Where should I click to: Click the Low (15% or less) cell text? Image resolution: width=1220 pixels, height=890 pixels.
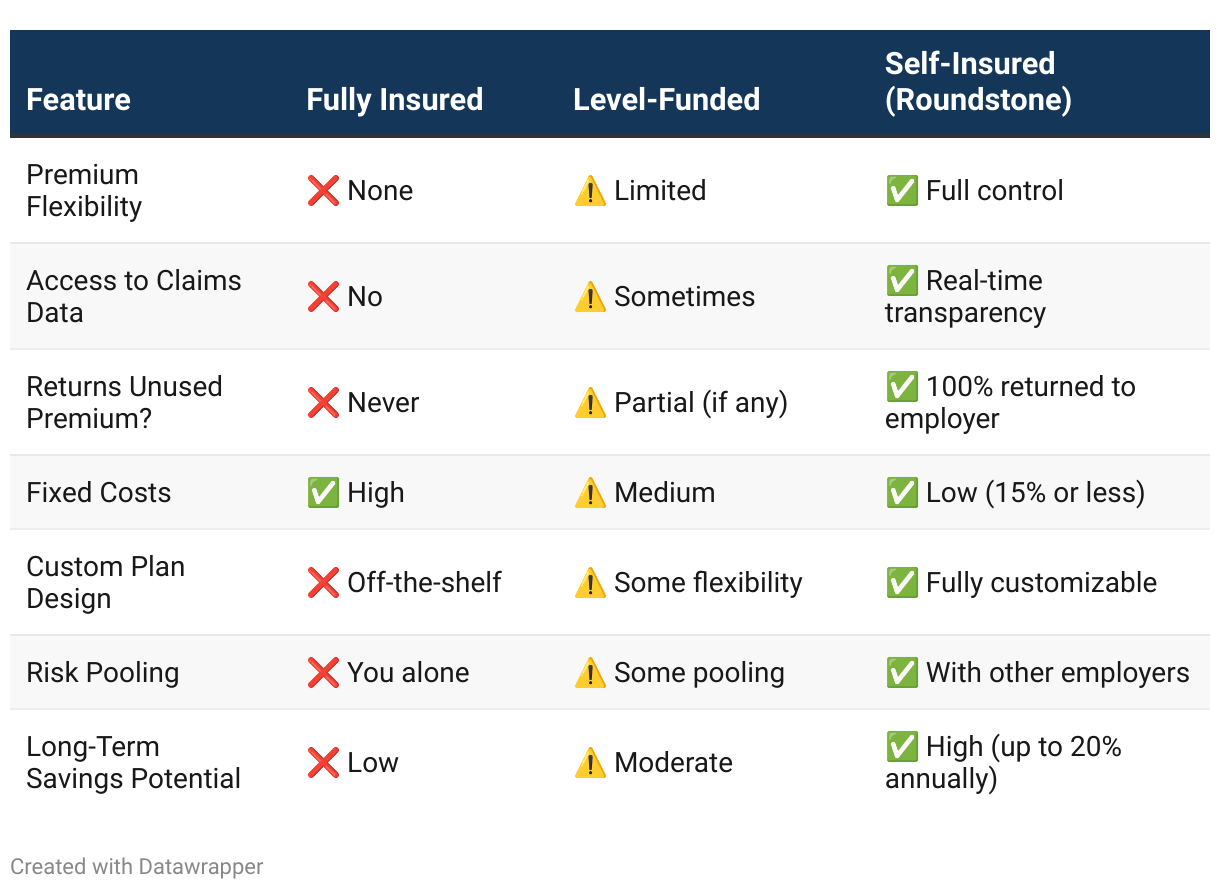[x=1034, y=493]
